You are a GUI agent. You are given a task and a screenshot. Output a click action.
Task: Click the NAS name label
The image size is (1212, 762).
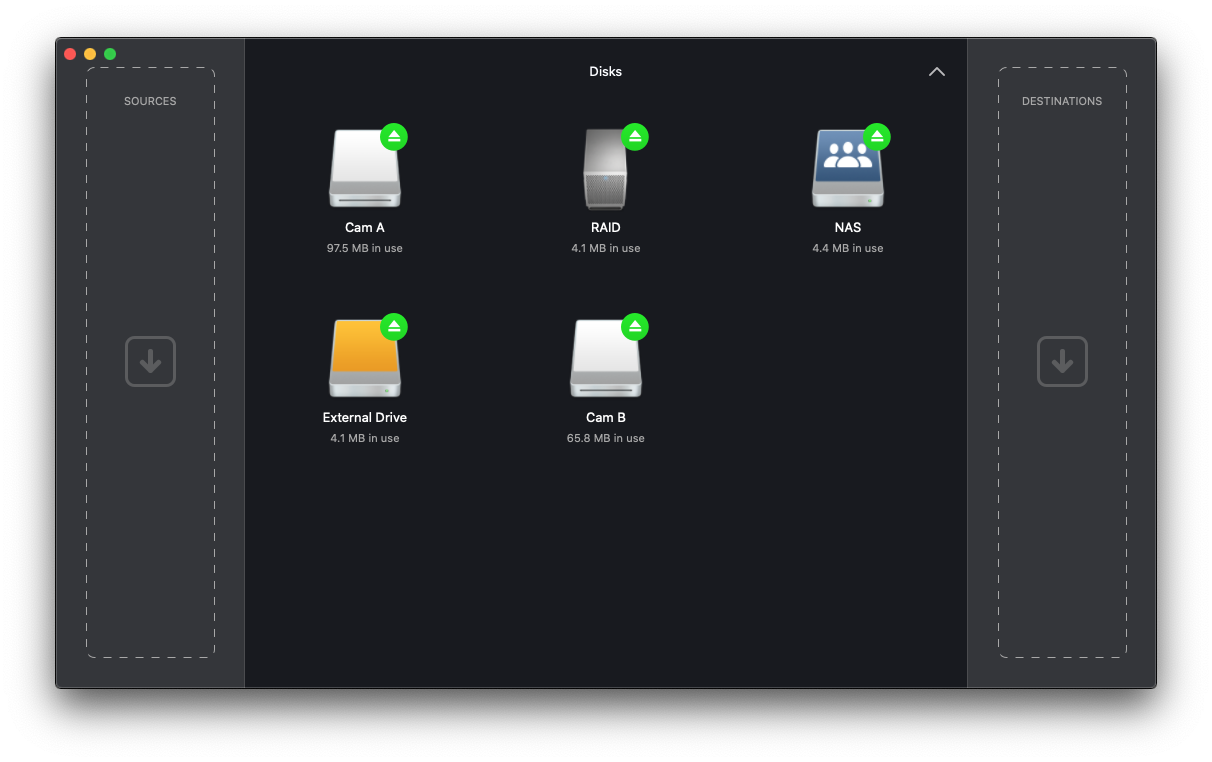click(848, 228)
